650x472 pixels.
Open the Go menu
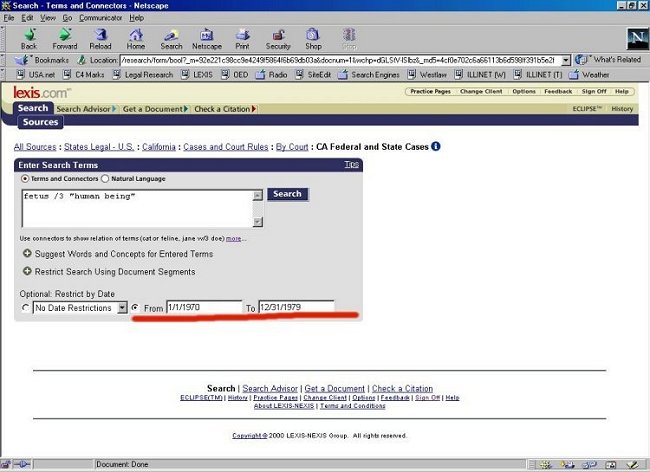67,18
